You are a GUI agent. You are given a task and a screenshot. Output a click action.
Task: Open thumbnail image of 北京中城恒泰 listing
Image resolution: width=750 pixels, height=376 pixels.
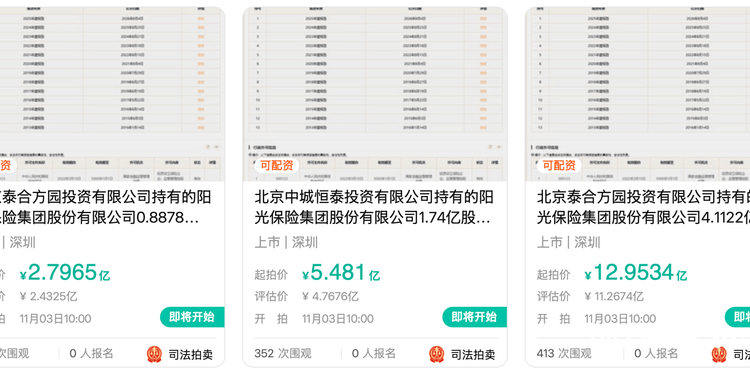pos(375,94)
